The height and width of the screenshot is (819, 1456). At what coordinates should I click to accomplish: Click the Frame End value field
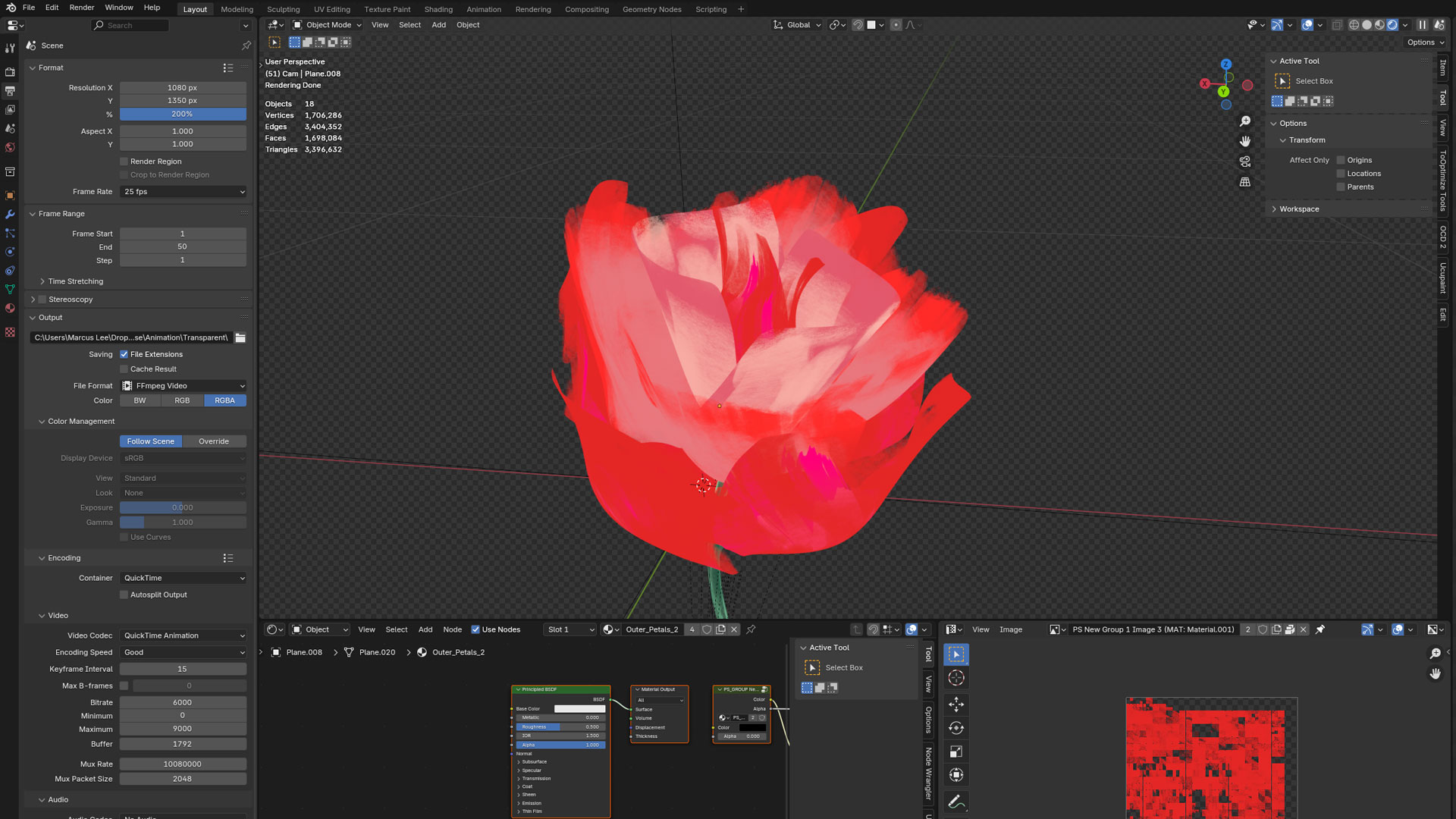pos(183,246)
